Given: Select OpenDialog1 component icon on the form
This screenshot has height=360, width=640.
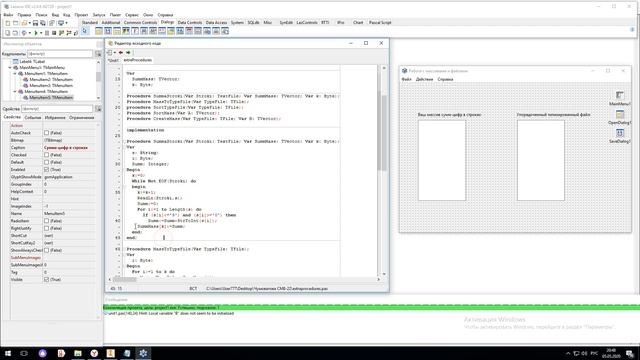Looking at the screenshot, I should point(620,114).
